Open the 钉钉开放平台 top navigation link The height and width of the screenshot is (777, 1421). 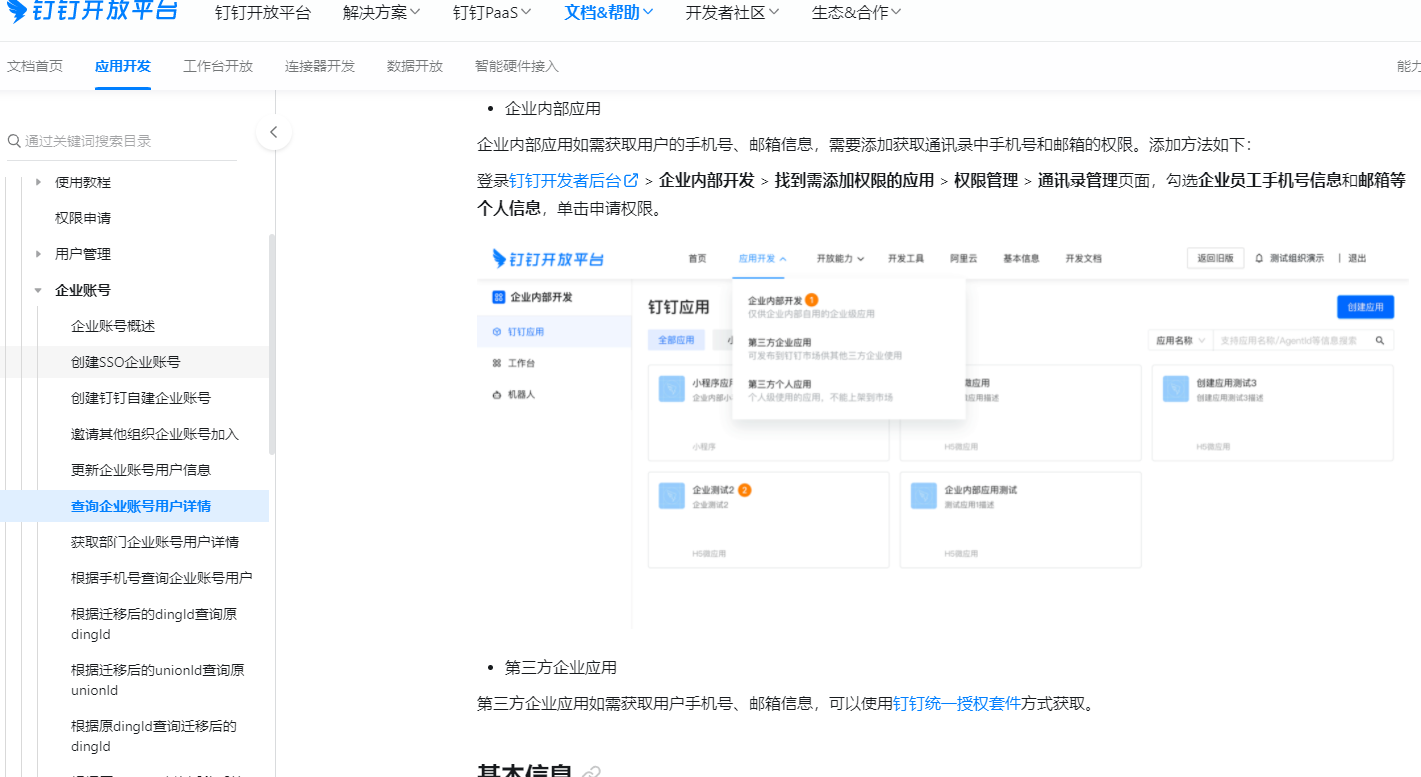point(263,13)
